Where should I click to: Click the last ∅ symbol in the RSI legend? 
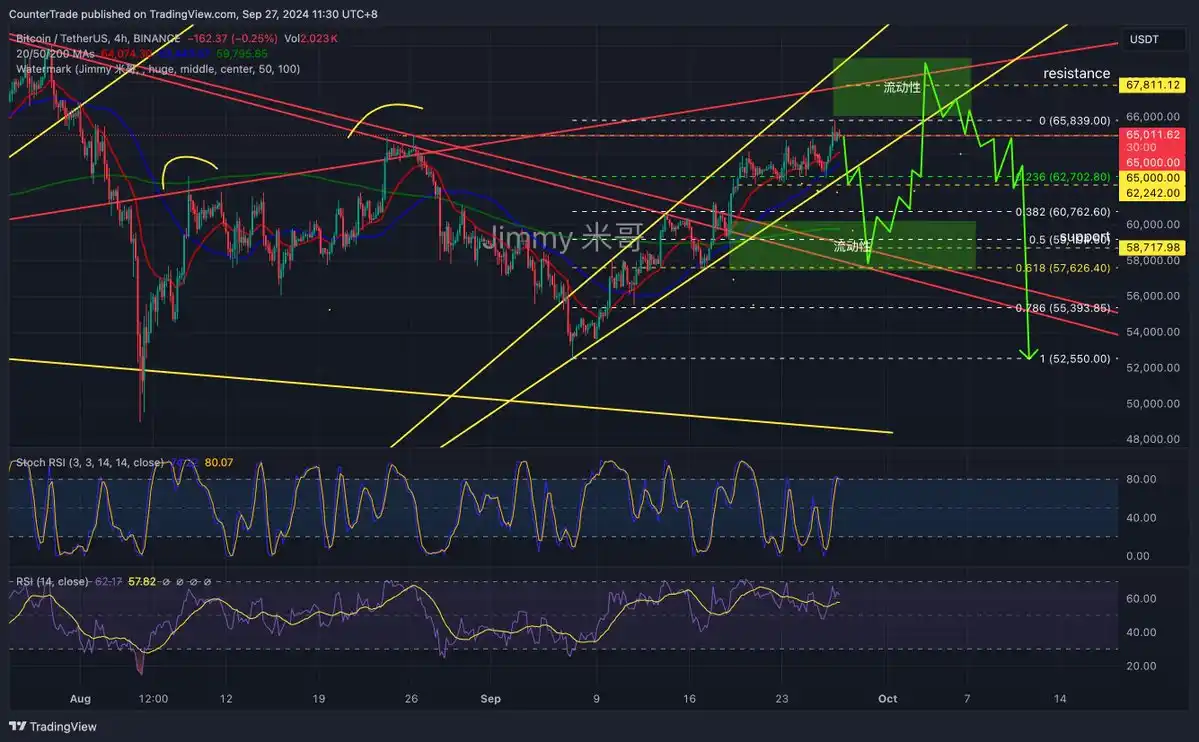point(206,581)
